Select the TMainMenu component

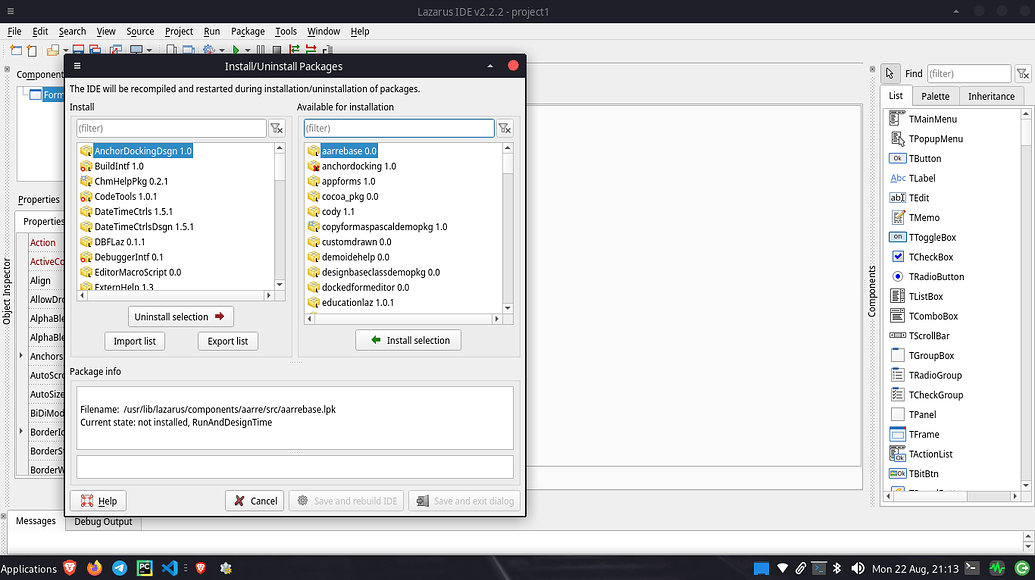point(932,118)
